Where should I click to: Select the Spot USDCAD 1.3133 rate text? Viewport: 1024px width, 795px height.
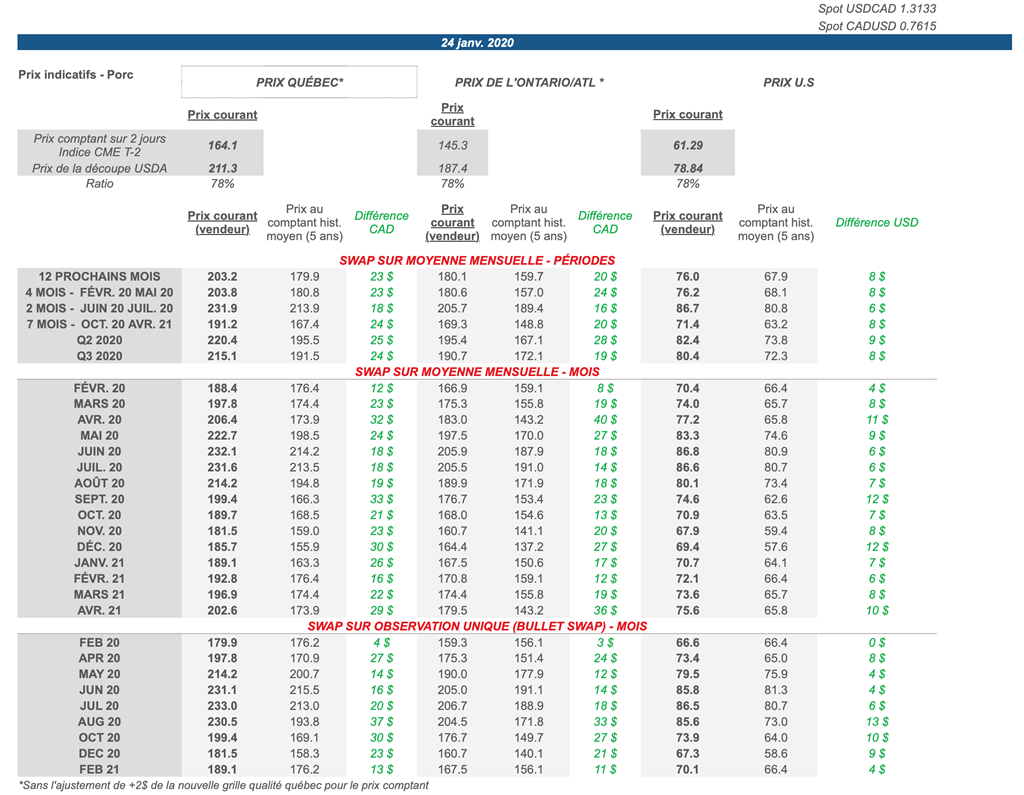point(877,9)
